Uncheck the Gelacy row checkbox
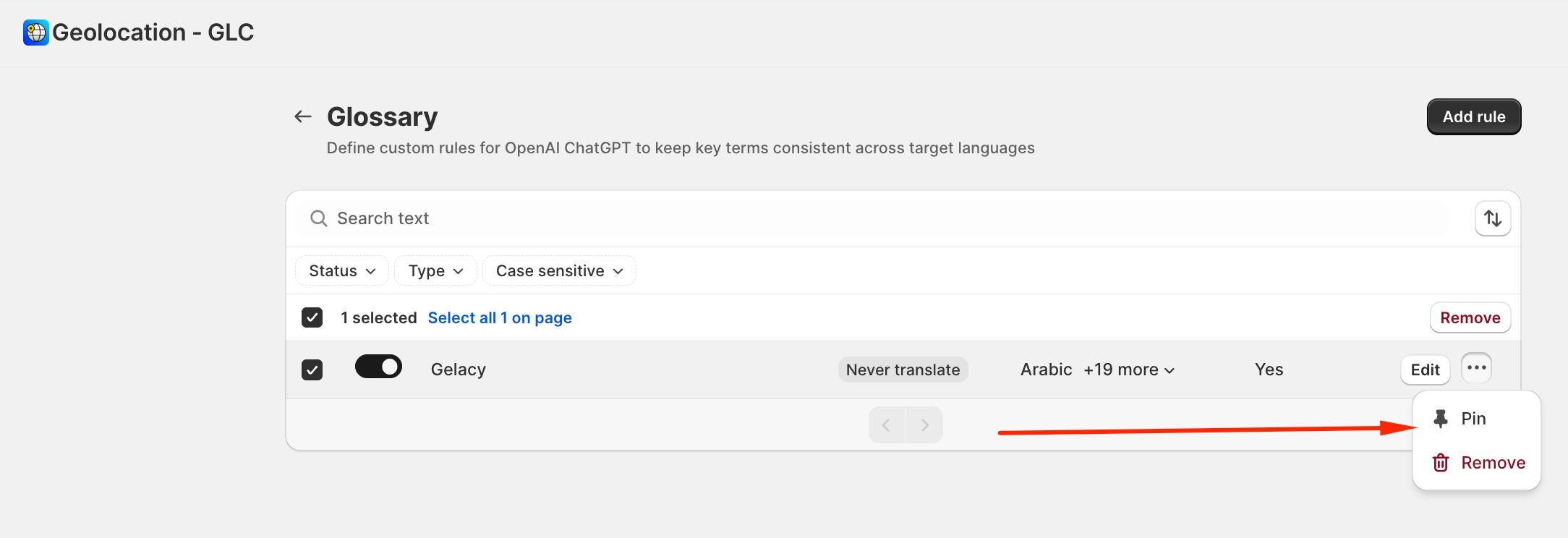 (312, 370)
